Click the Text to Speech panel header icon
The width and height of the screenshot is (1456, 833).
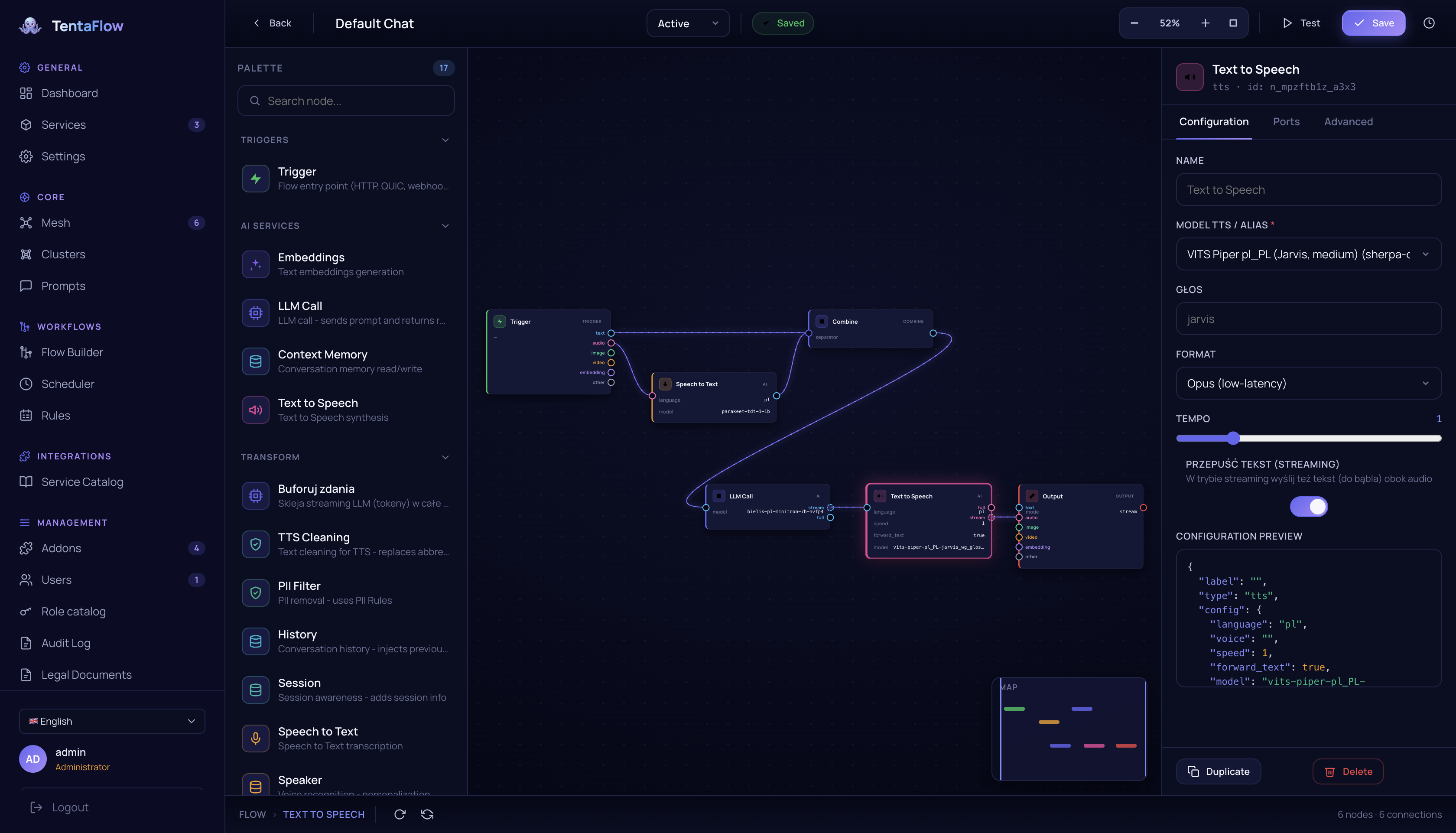[1189, 77]
